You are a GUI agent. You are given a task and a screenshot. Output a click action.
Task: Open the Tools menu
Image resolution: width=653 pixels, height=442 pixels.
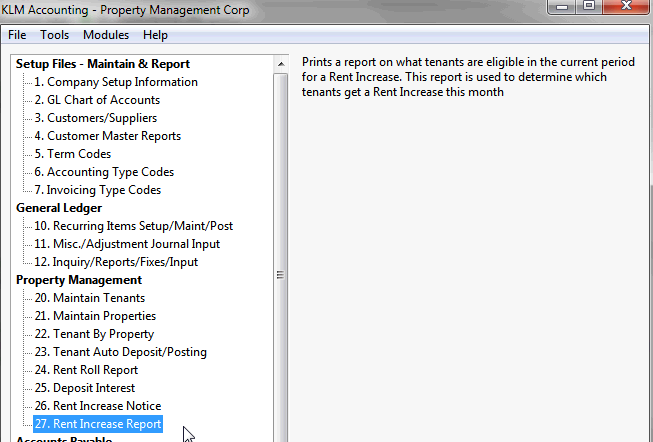(x=55, y=35)
